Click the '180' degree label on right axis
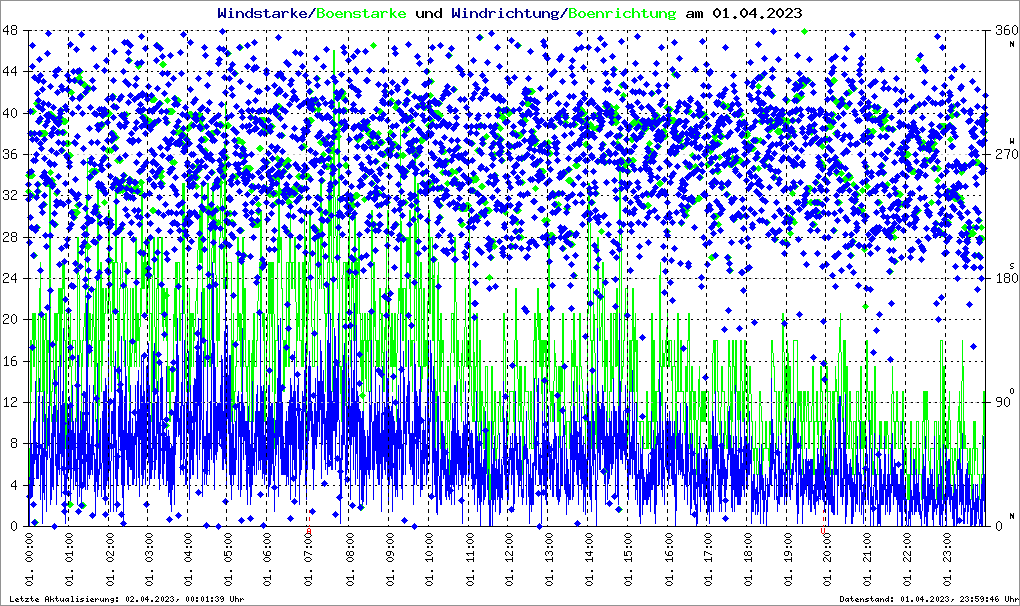1020x606 pixels. click(1006, 278)
